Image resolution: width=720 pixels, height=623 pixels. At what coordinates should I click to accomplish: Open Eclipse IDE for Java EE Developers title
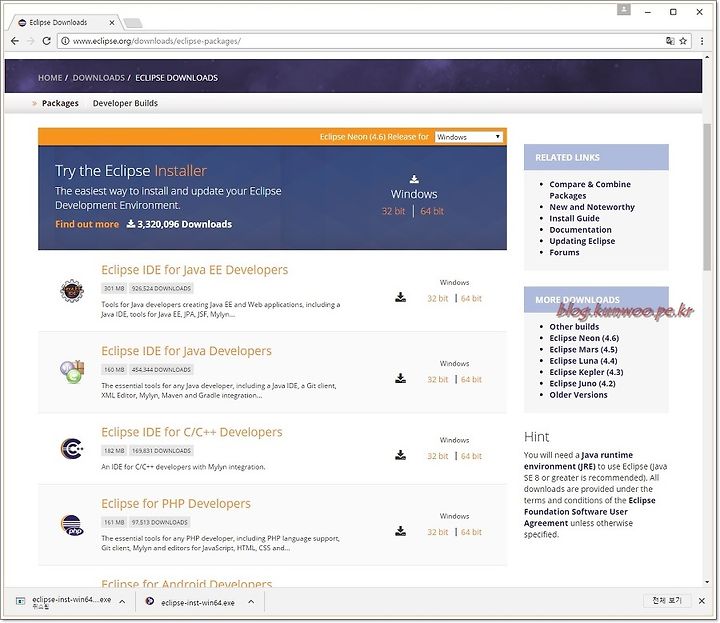[195, 270]
